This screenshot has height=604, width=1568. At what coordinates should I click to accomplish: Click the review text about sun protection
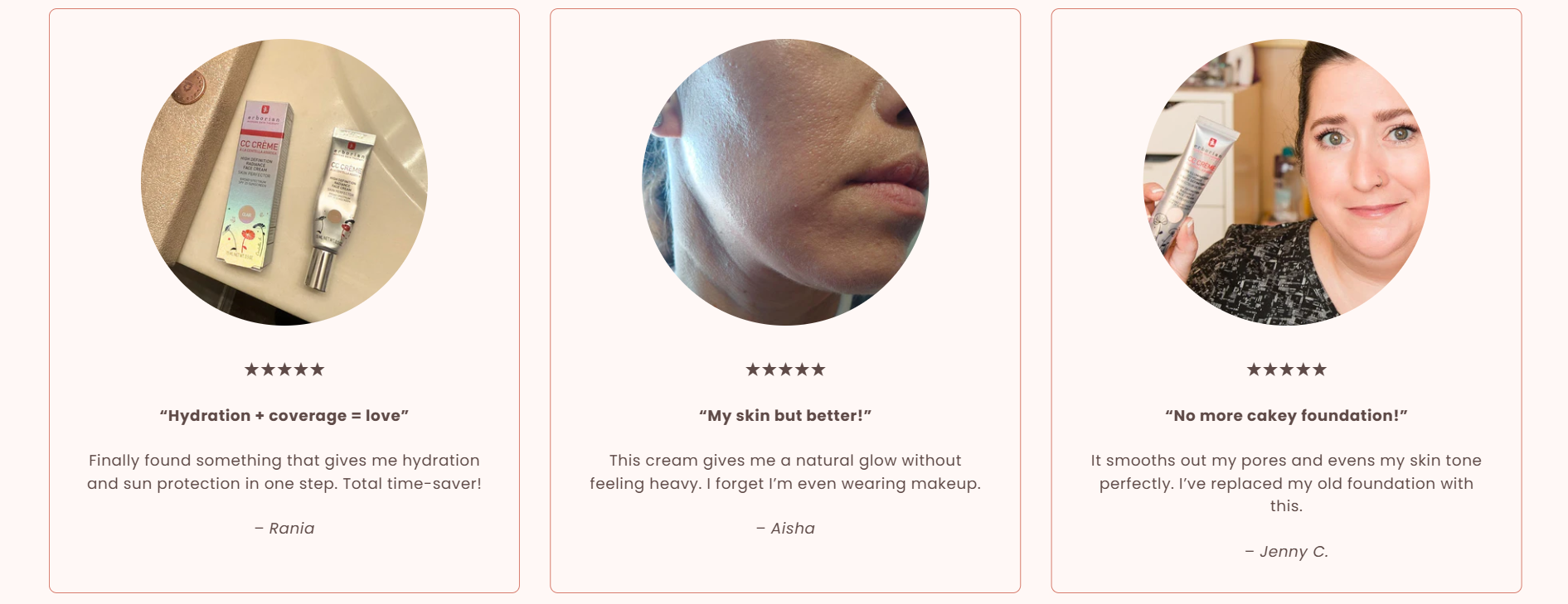(284, 471)
